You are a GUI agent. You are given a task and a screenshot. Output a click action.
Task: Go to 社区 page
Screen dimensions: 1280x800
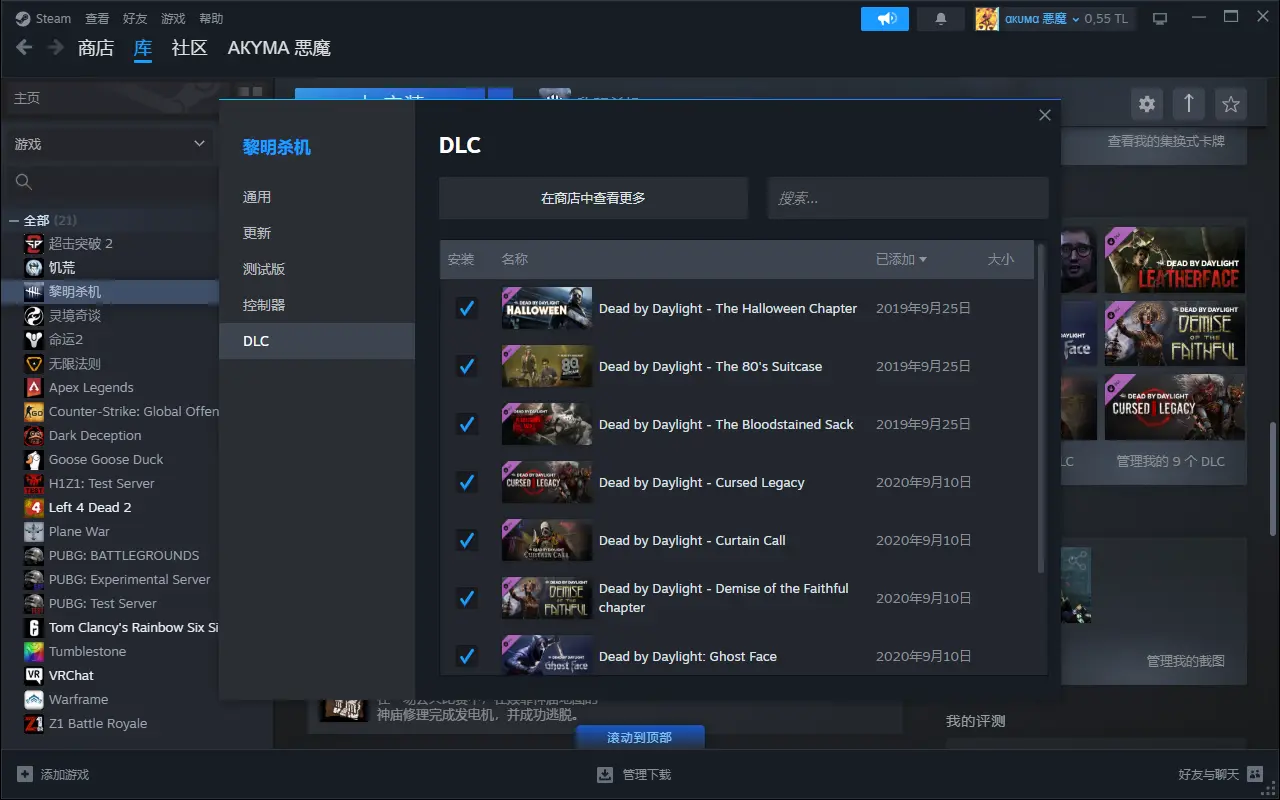point(189,48)
